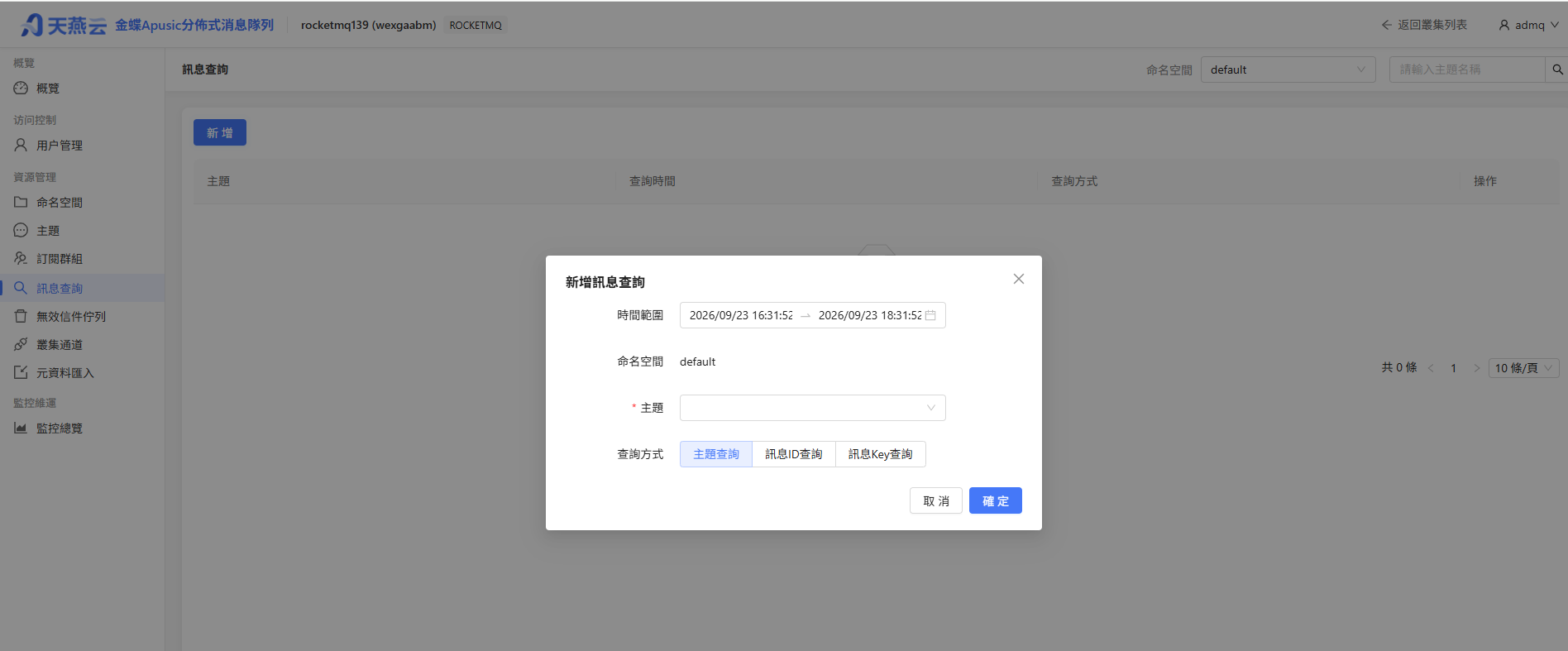1568x651 pixels.
Task: Click the start time 2026/09/23 16:31:52 field
Action: (x=741, y=315)
